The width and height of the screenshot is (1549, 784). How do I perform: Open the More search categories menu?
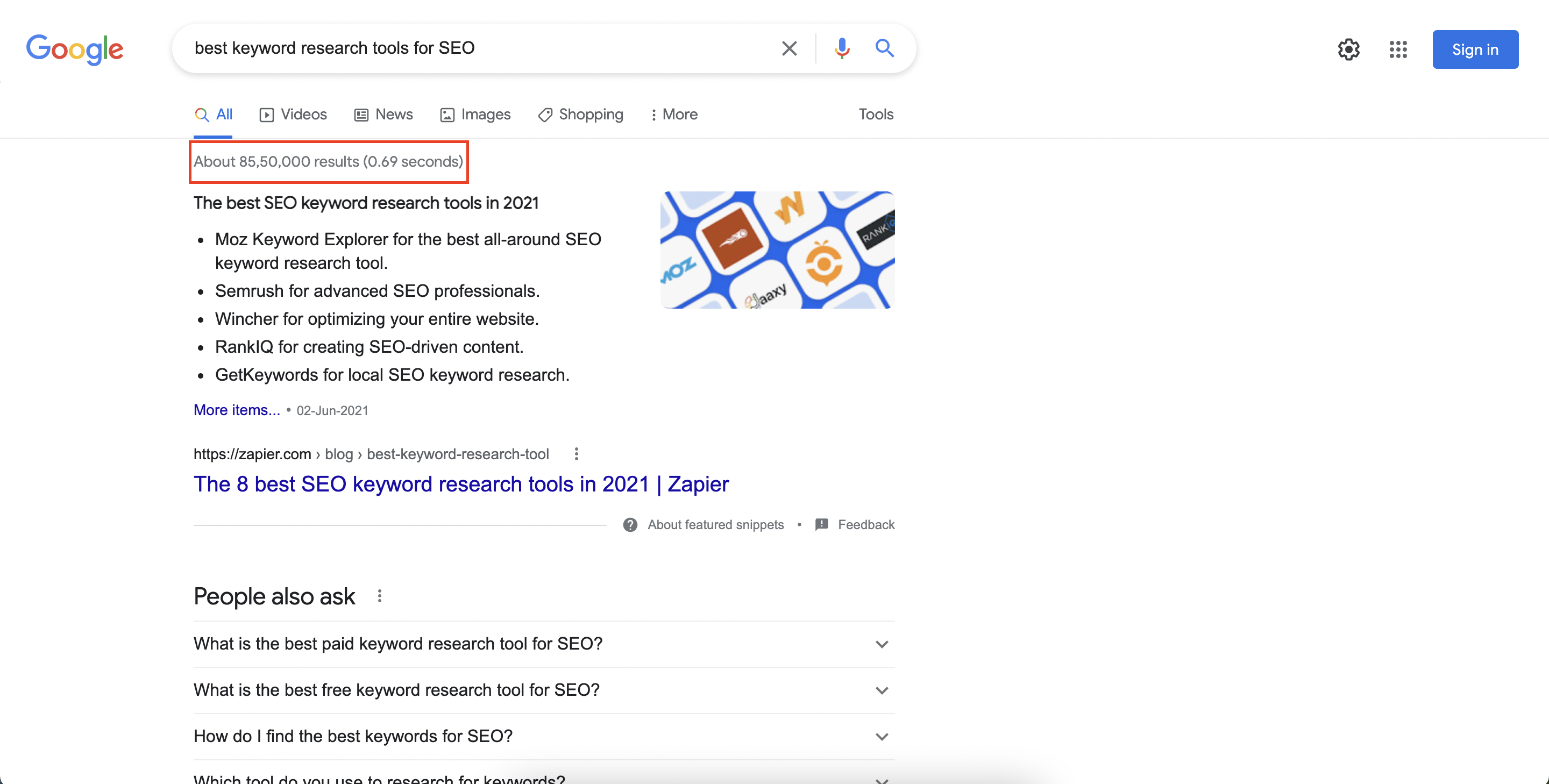pyautogui.click(x=674, y=114)
